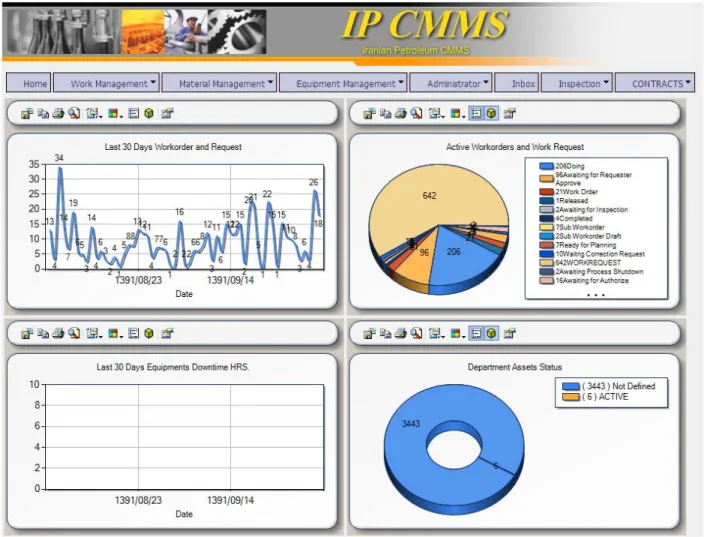Save image of Active Workorders pie chart
The height and width of the screenshot is (537, 704).
pyautogui.click(x=369, y=114)
